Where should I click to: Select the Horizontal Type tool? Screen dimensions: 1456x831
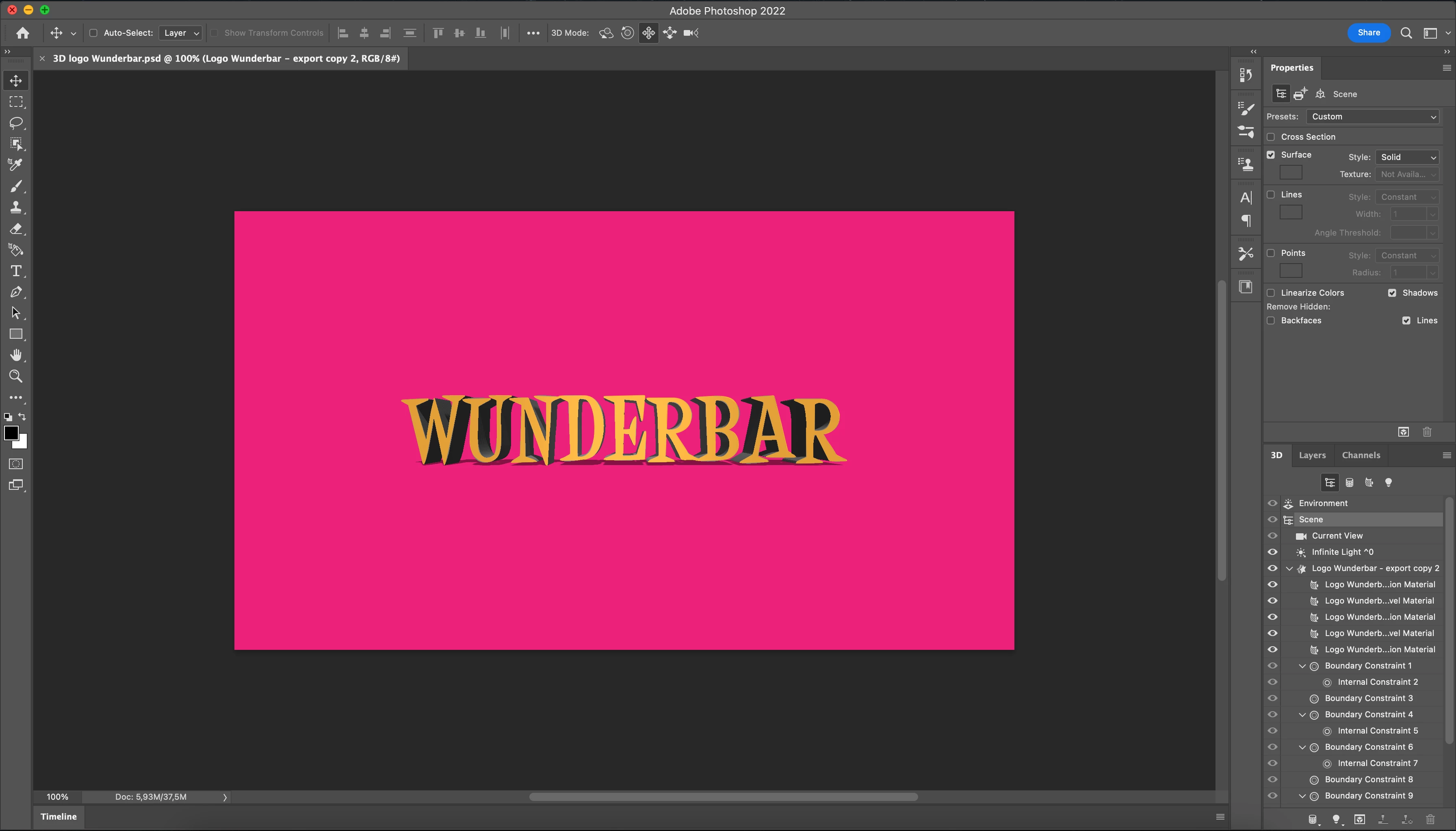pos(16,271)
